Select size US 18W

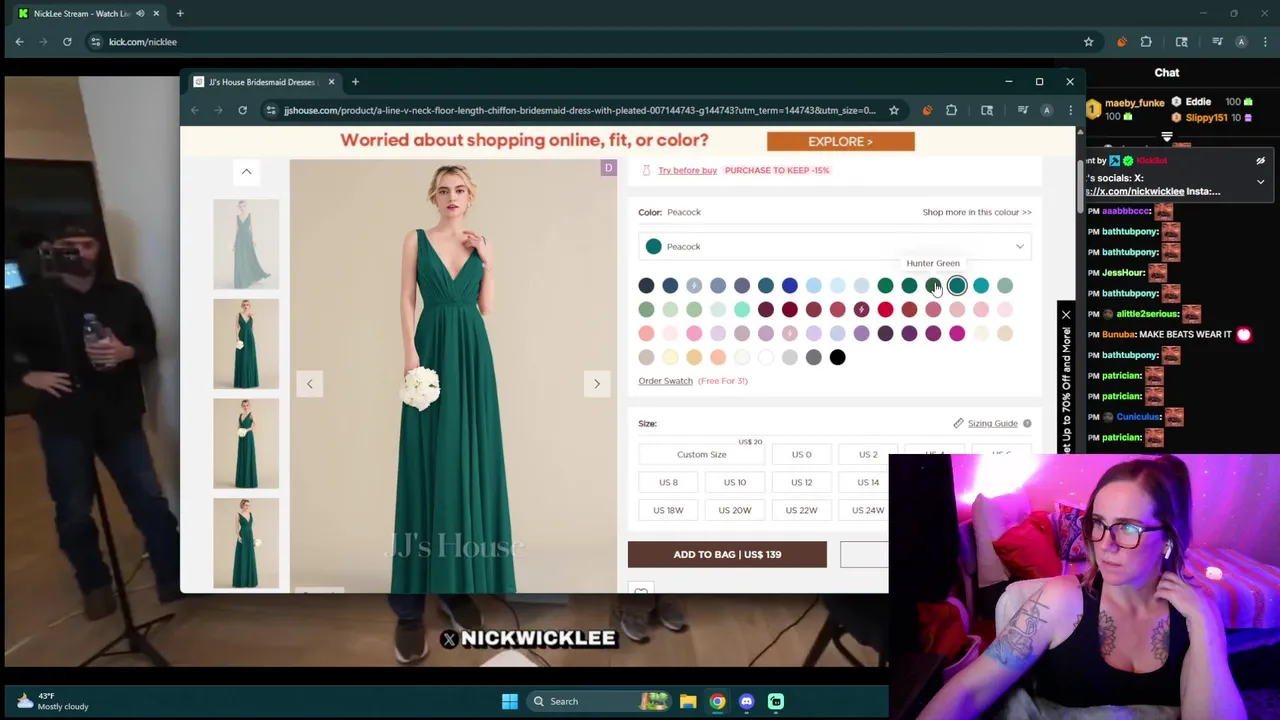(x=668, y=510)
